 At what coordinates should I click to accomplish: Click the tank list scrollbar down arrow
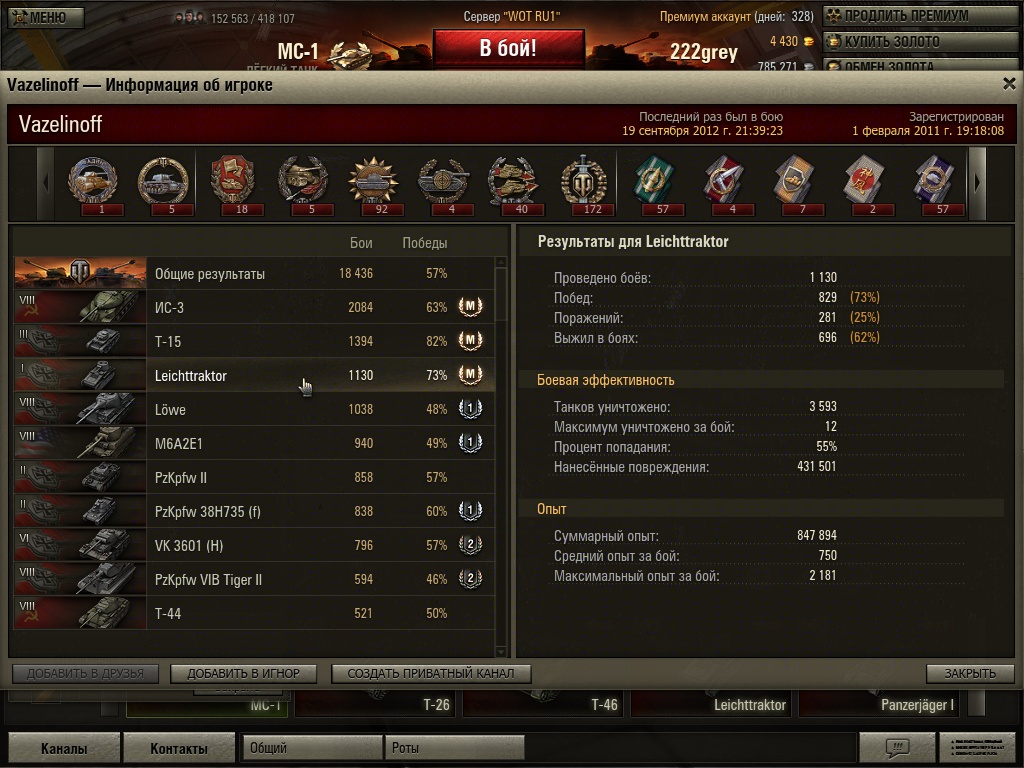click(501, 651)
